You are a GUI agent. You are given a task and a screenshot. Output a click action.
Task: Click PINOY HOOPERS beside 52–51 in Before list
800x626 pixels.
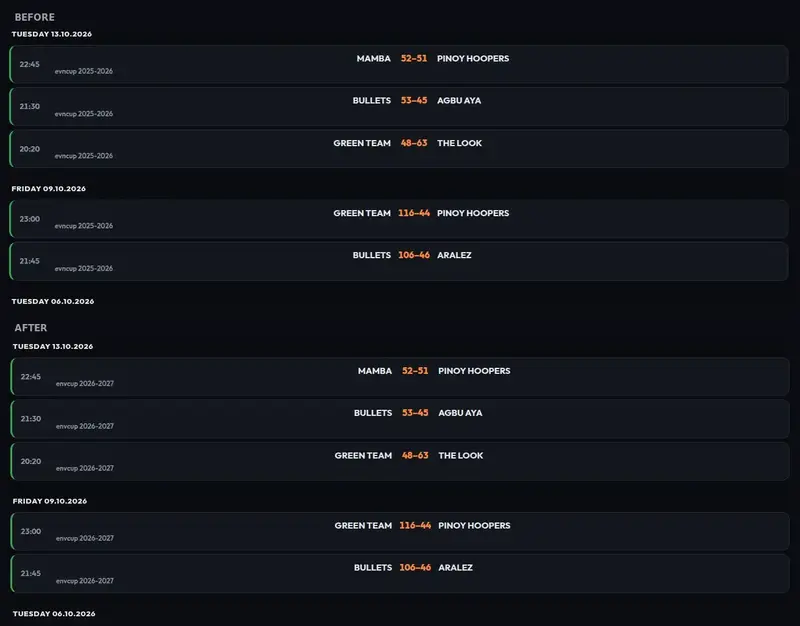coord(473,59)
